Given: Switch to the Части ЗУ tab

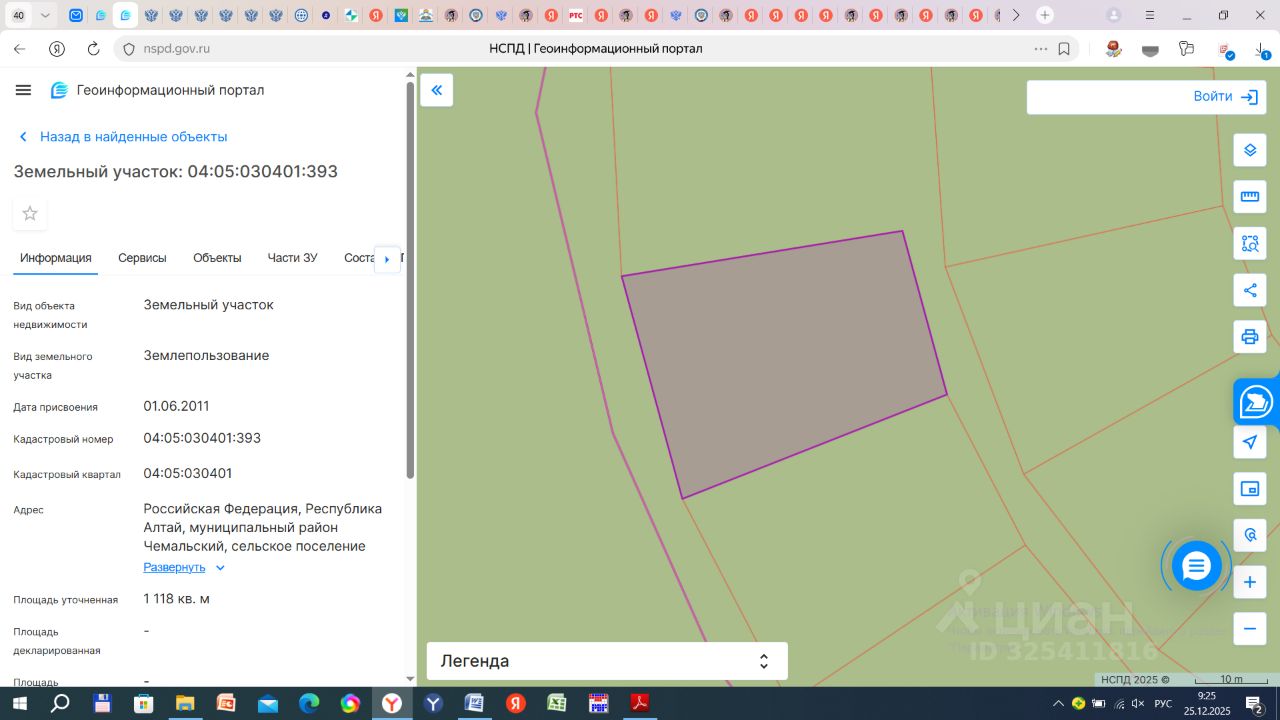Looking at the screenshot, I should [292, 258].
